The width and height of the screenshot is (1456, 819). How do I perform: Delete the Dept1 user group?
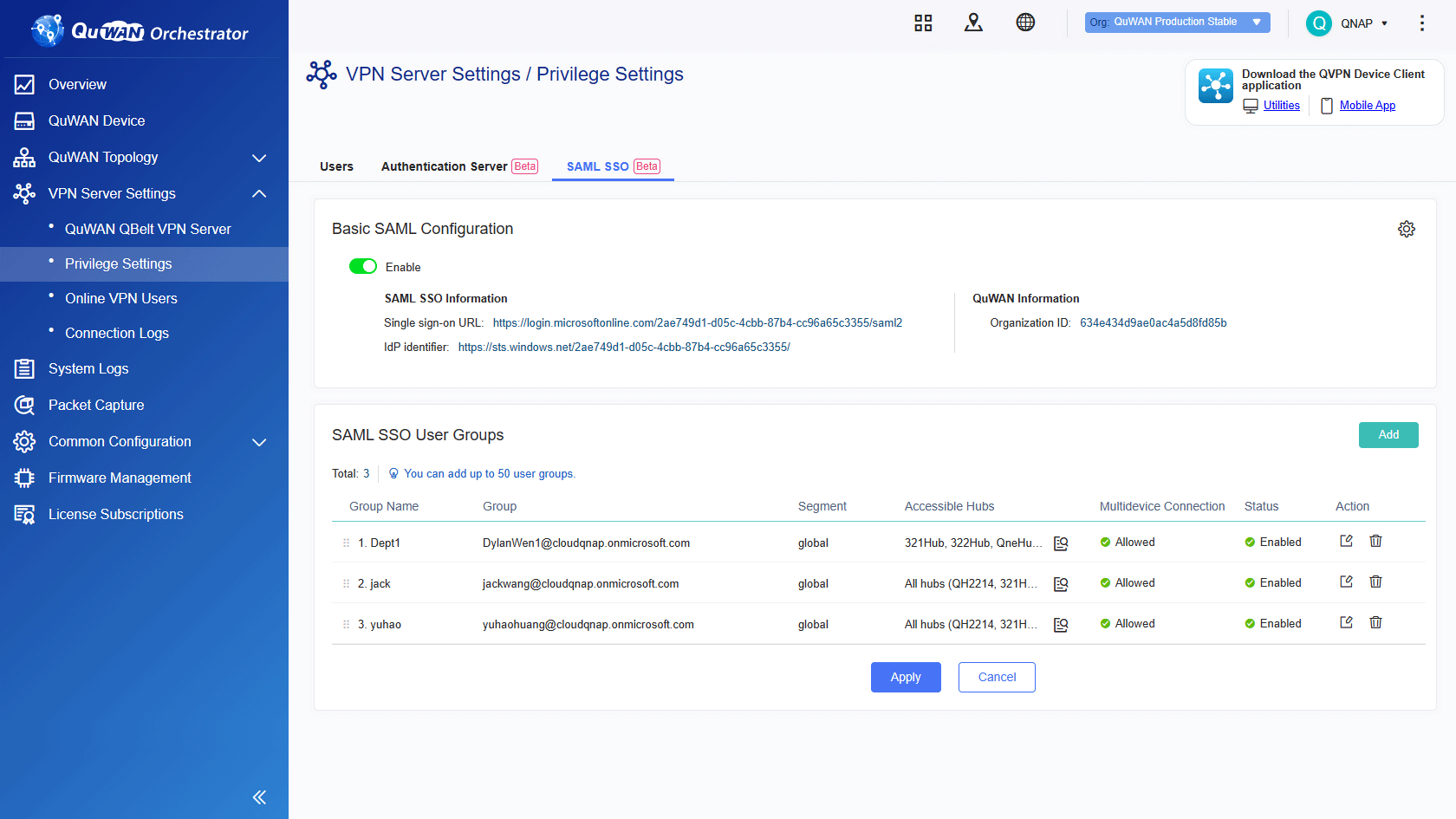(x=1375, y=541)
